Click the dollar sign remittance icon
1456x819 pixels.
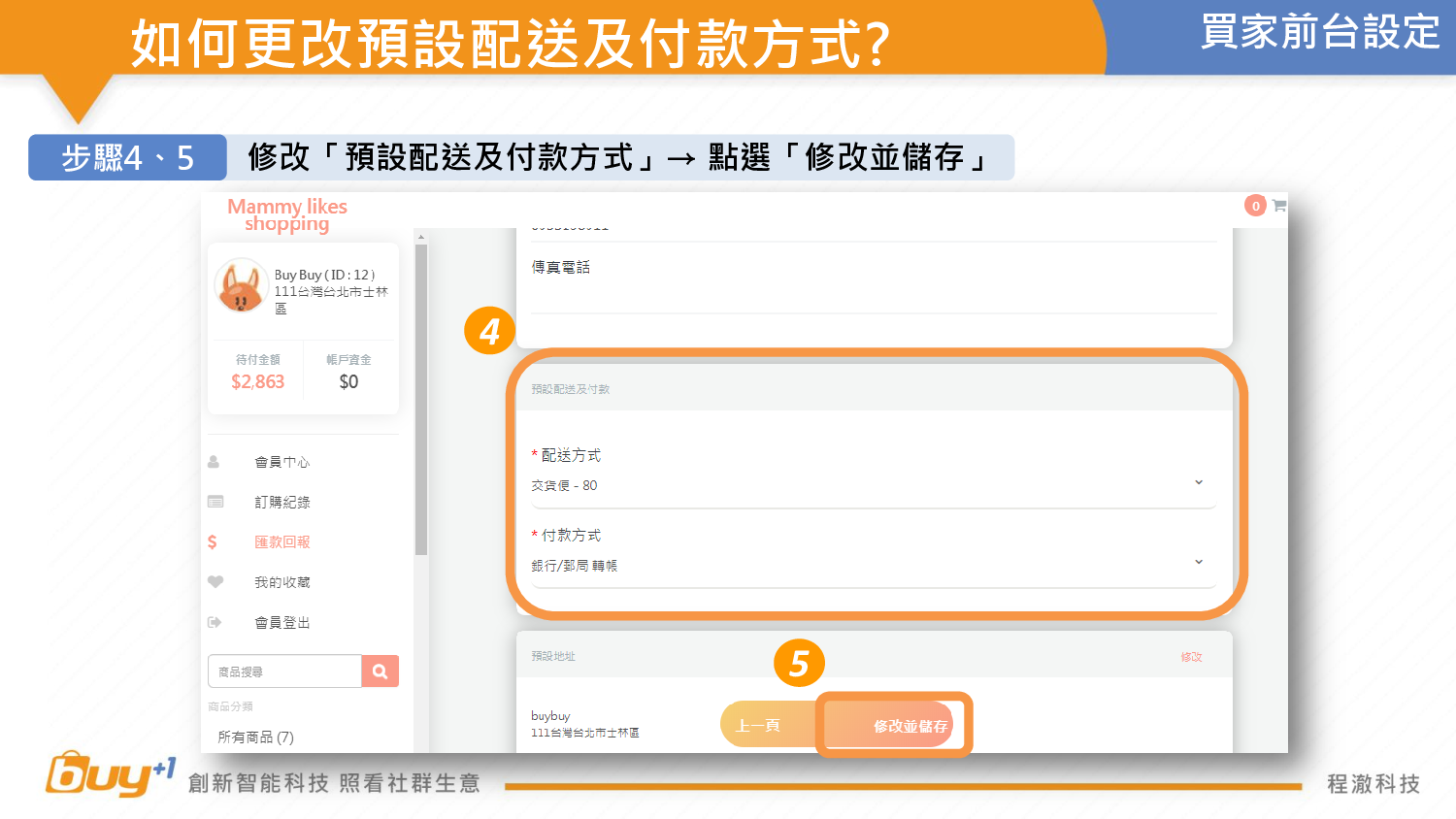pos(213,542)
